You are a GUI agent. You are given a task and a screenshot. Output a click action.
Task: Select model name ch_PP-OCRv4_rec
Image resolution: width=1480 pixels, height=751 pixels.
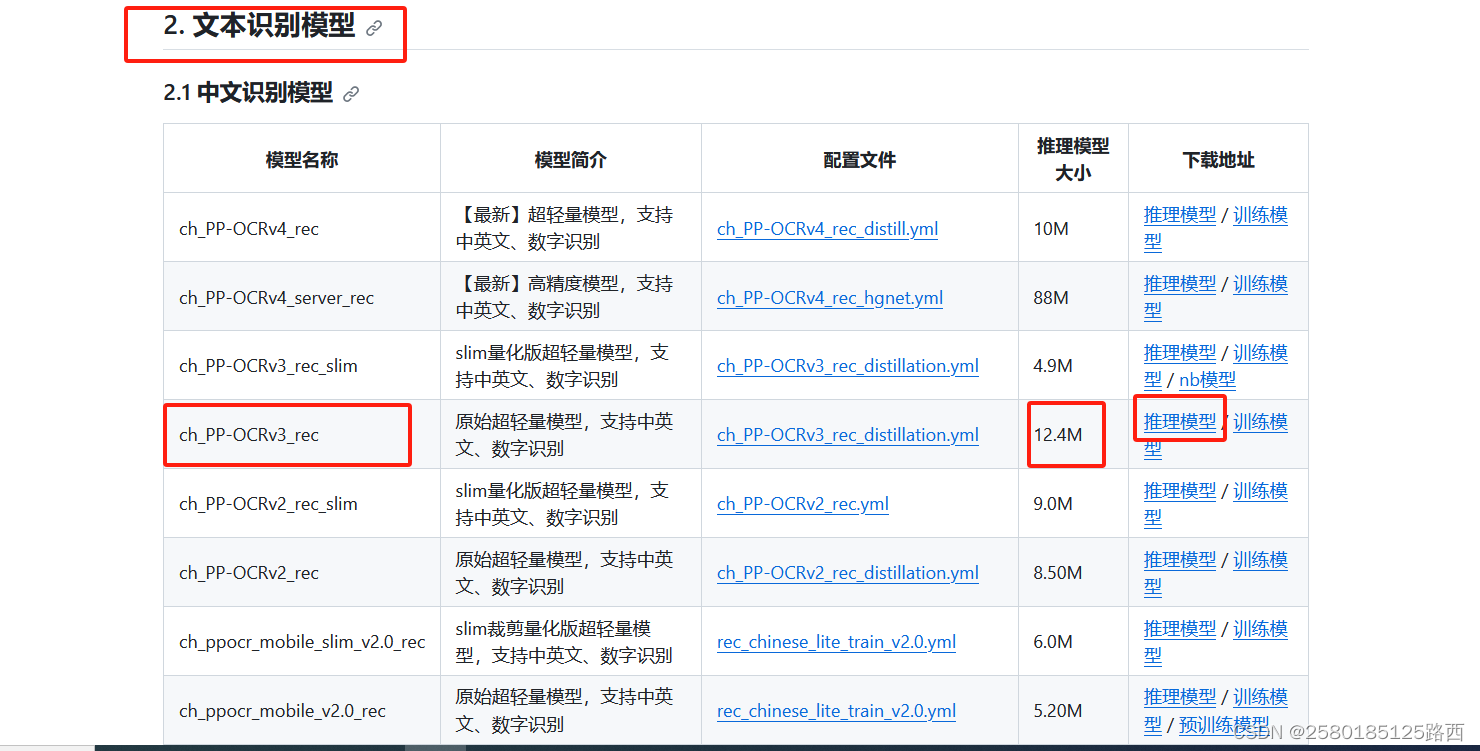coord(249,229)
